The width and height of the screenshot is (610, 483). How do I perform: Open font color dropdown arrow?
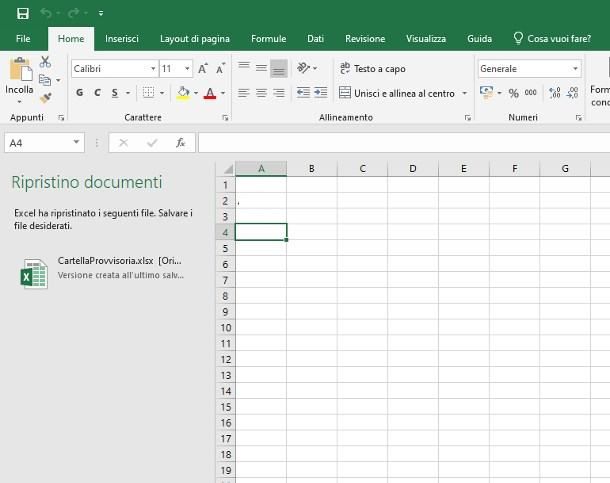(223, 93)
